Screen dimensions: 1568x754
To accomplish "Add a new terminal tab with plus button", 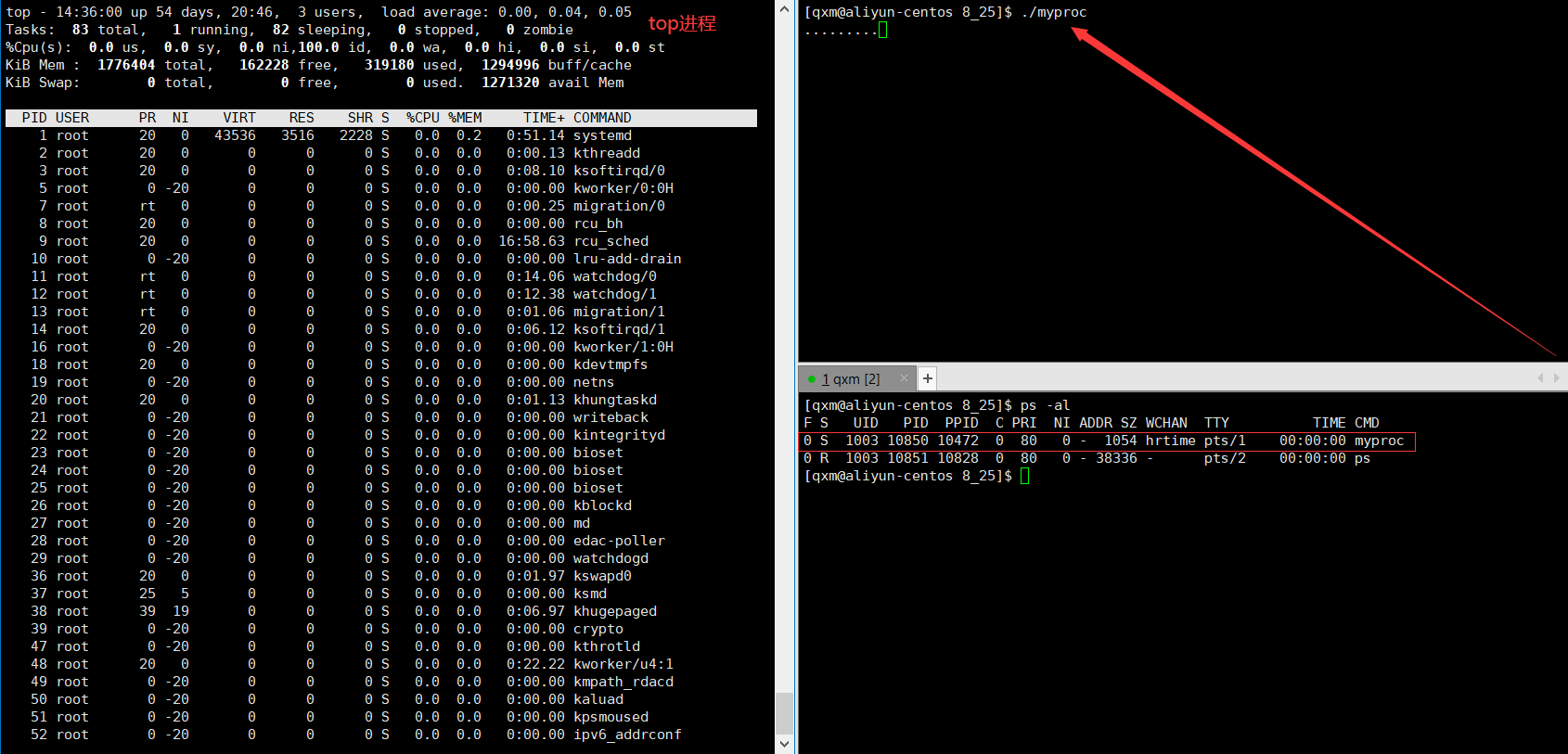I will [x=927, y=378].
